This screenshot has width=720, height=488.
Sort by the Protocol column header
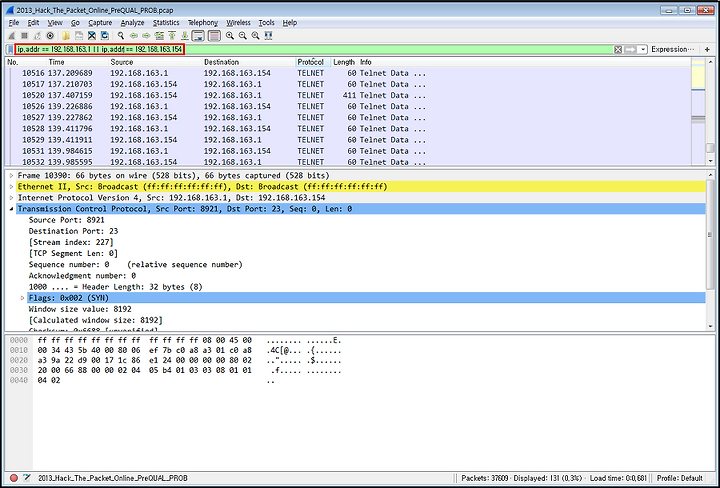click(313, 62)
